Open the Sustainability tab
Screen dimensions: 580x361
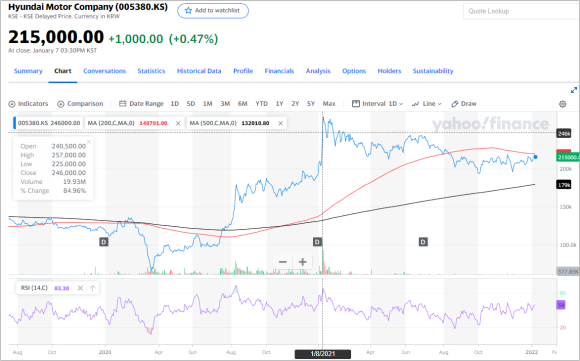pyautogui.click(x=433, y=71)
